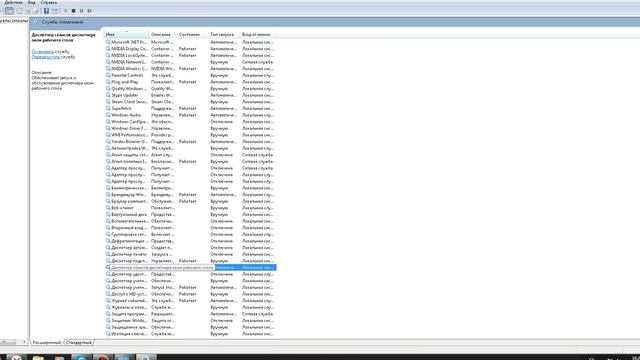
Task: Select the Брандмауэр Windows service row
Action: 190,195
